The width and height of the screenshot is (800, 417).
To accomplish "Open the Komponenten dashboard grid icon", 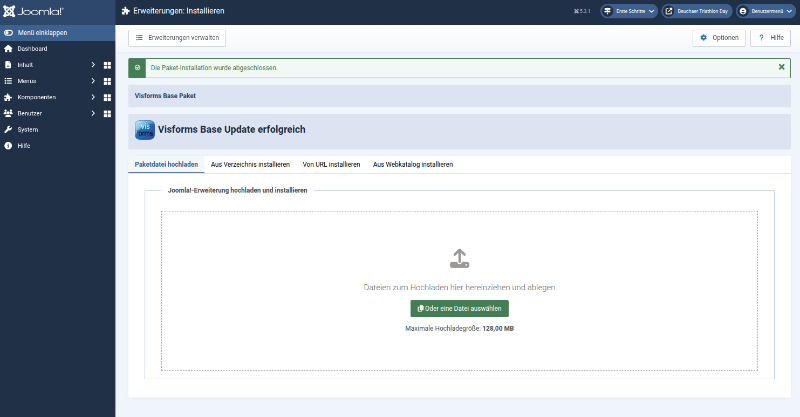I will coord(107,97).
